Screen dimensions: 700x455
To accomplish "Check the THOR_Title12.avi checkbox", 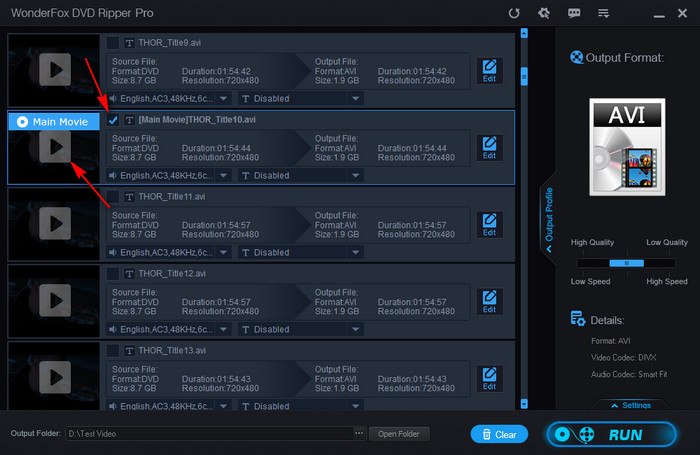I will 113,274.
